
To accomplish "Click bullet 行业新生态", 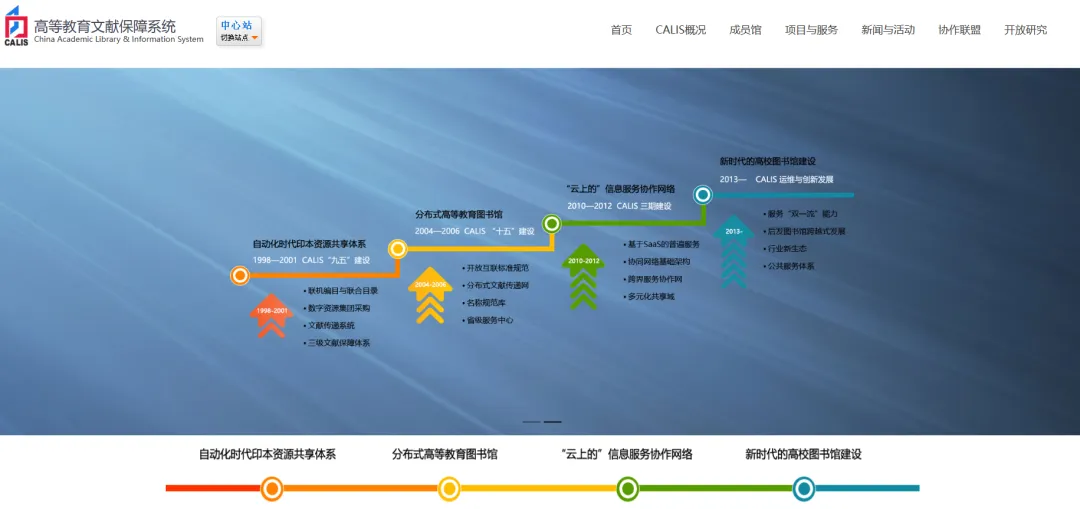I will (785, 249).
